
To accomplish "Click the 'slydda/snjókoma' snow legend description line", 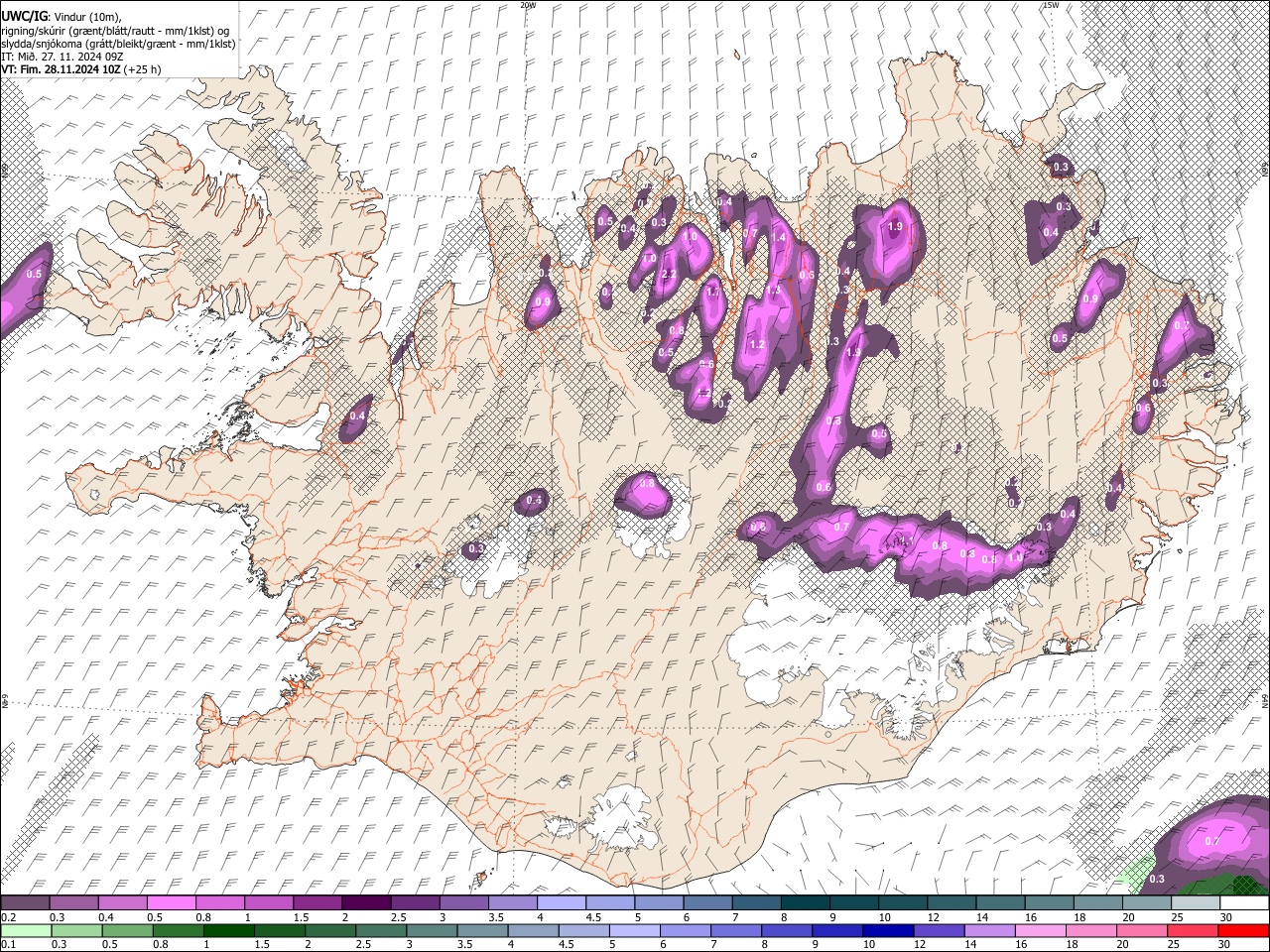I will tap(118, 44).
